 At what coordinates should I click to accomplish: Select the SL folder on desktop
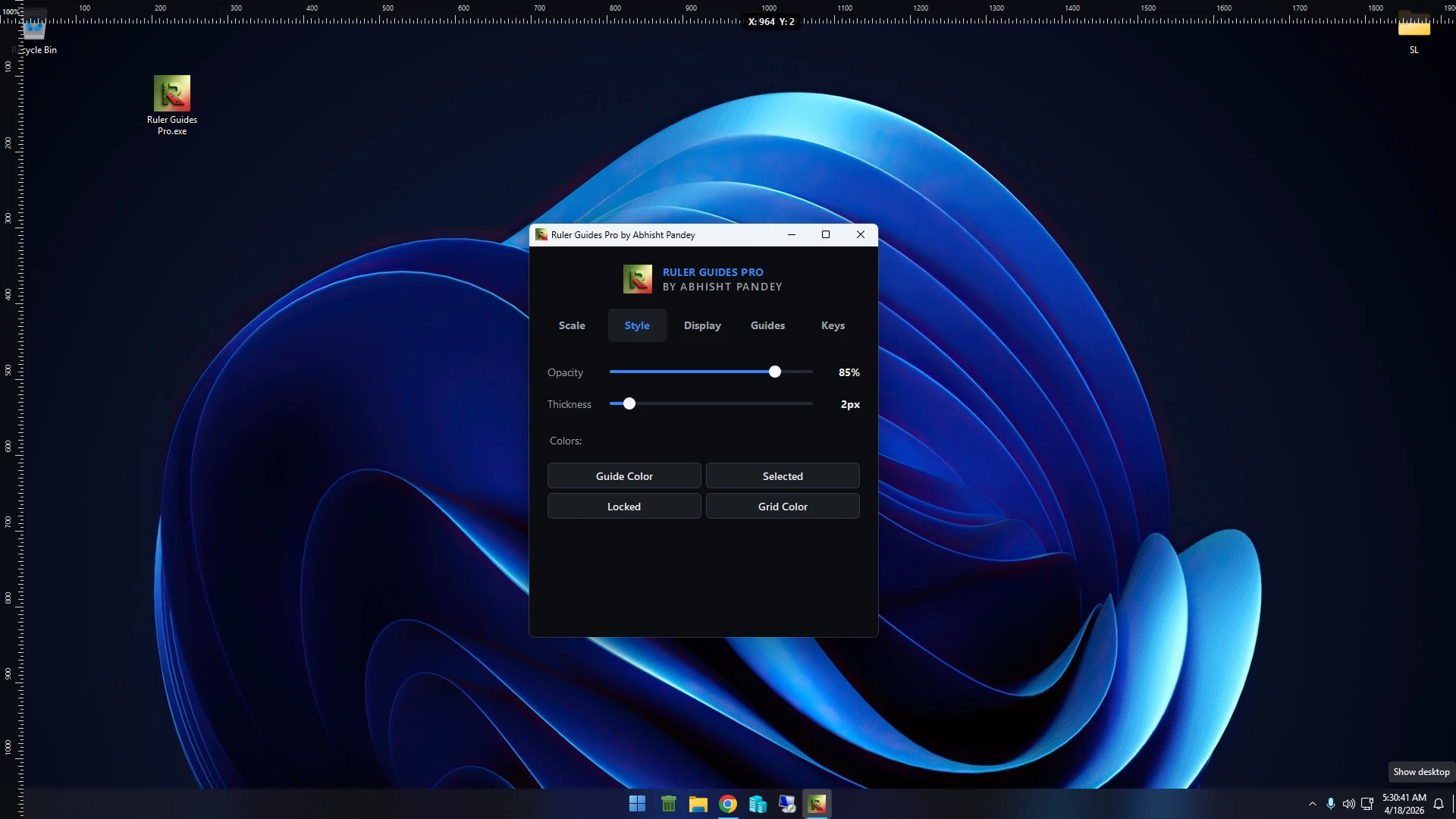click(1414, 33)
